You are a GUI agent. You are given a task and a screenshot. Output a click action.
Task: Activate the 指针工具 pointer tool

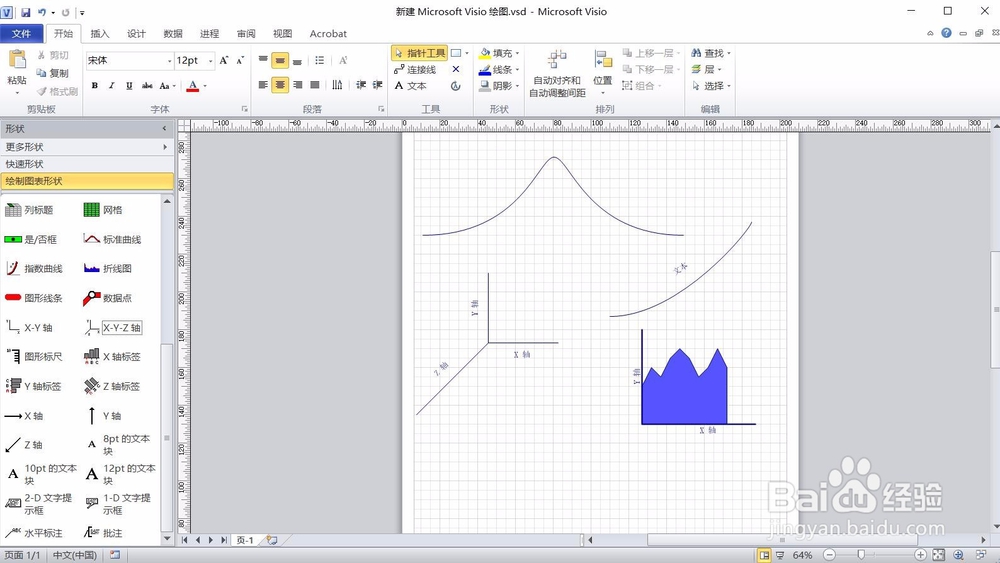pyautogui.click(x=420, y=53)
